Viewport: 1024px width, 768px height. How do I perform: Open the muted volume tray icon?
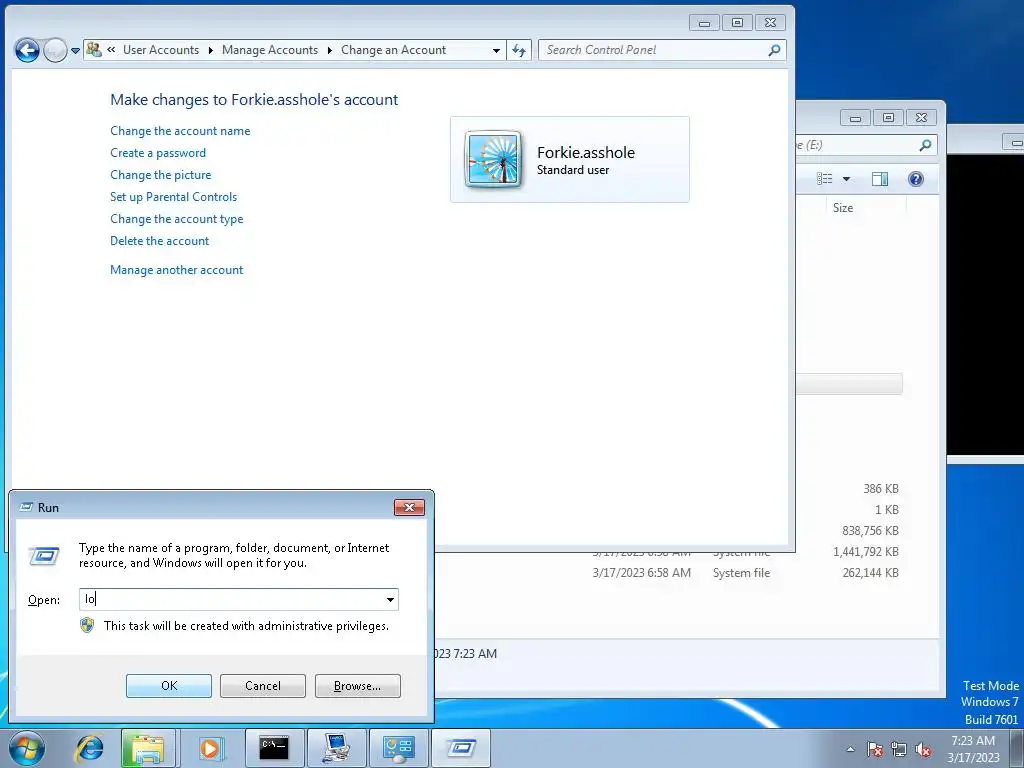coord(923,749)
